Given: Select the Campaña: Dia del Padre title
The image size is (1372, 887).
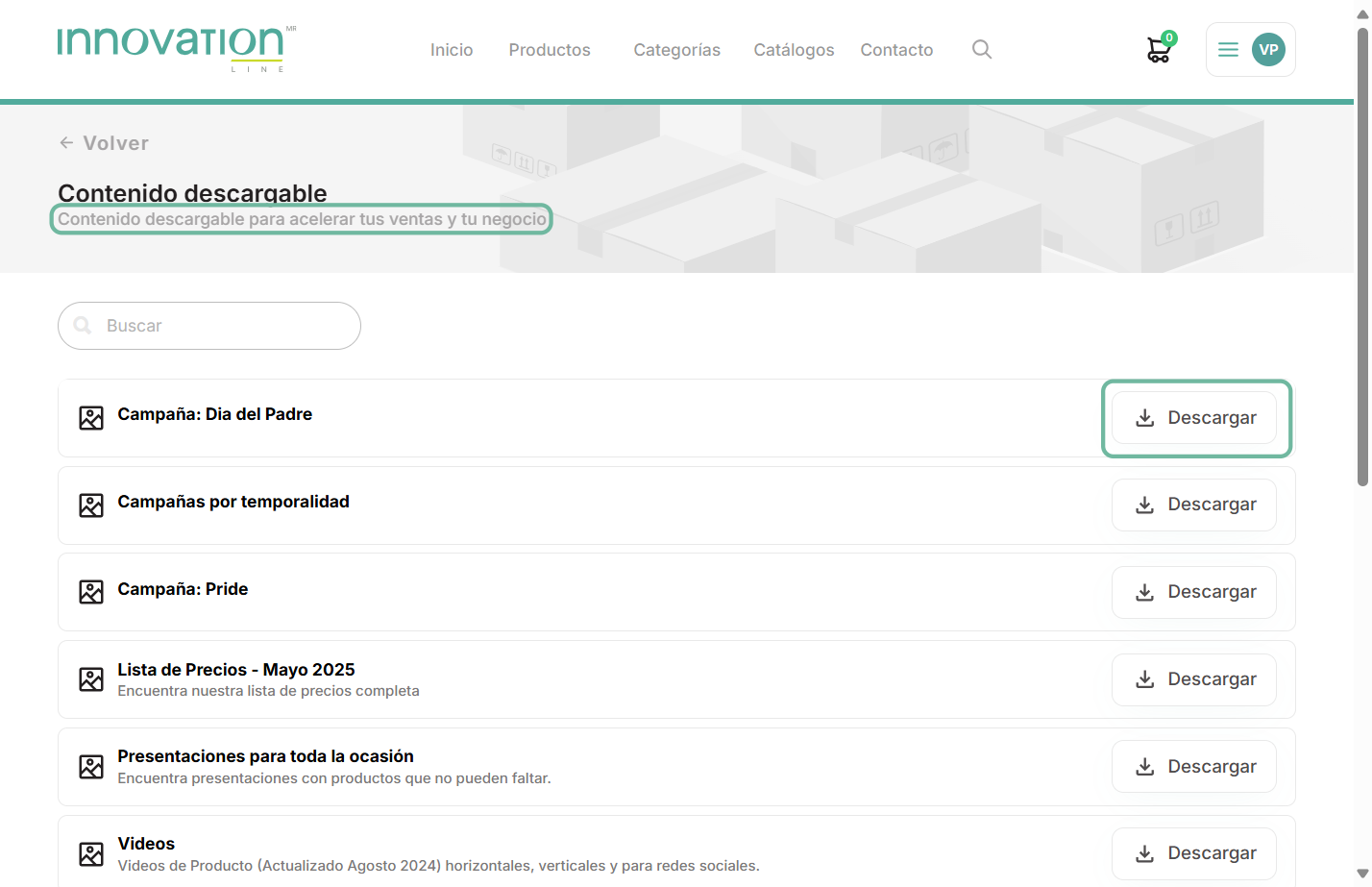Looking at the screenshot, I should click(215, 414).
